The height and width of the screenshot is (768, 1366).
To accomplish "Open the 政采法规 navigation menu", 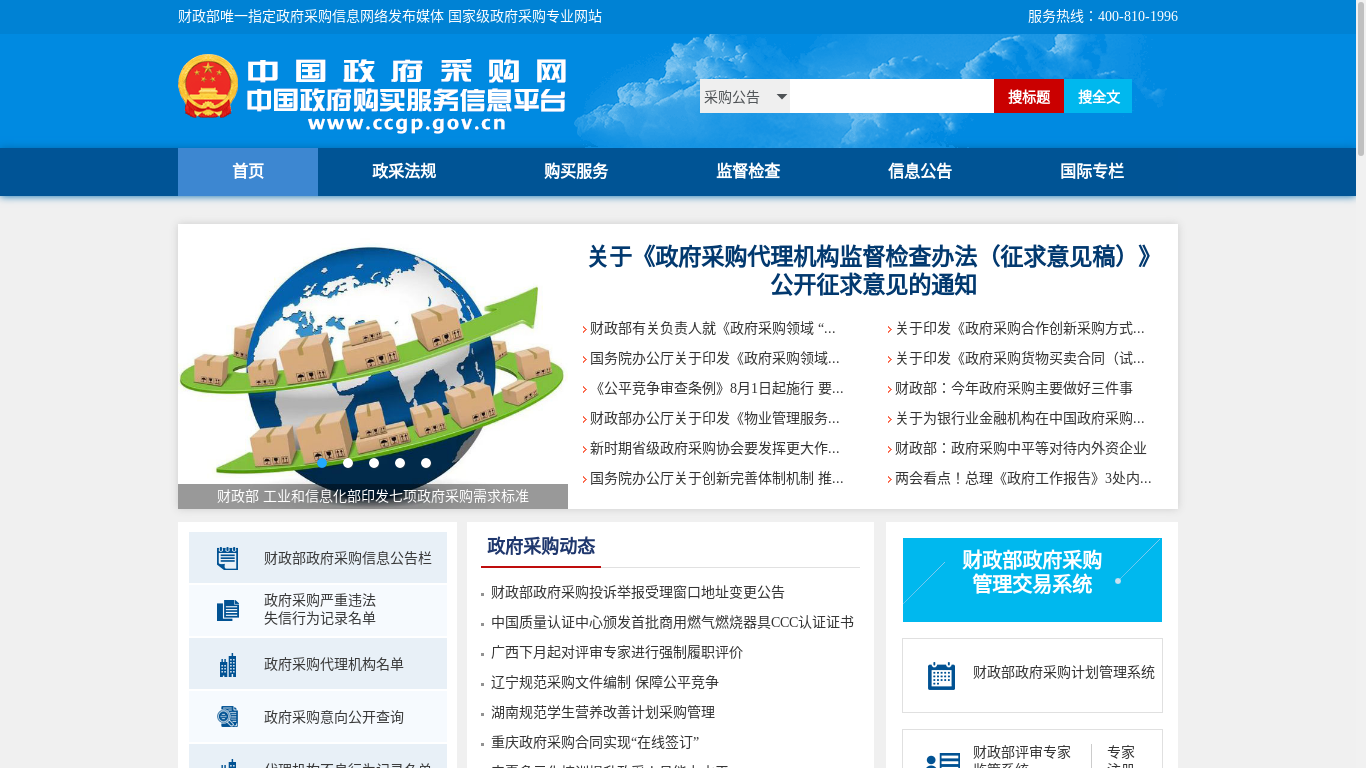I will (x=404, y=171).
